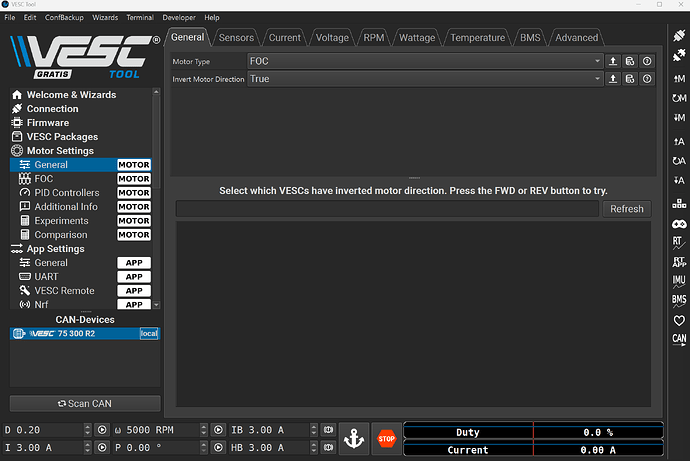Open the Motor Type dropdown
690x461 pixels.
pyautogui.click(x=424, y=61)
